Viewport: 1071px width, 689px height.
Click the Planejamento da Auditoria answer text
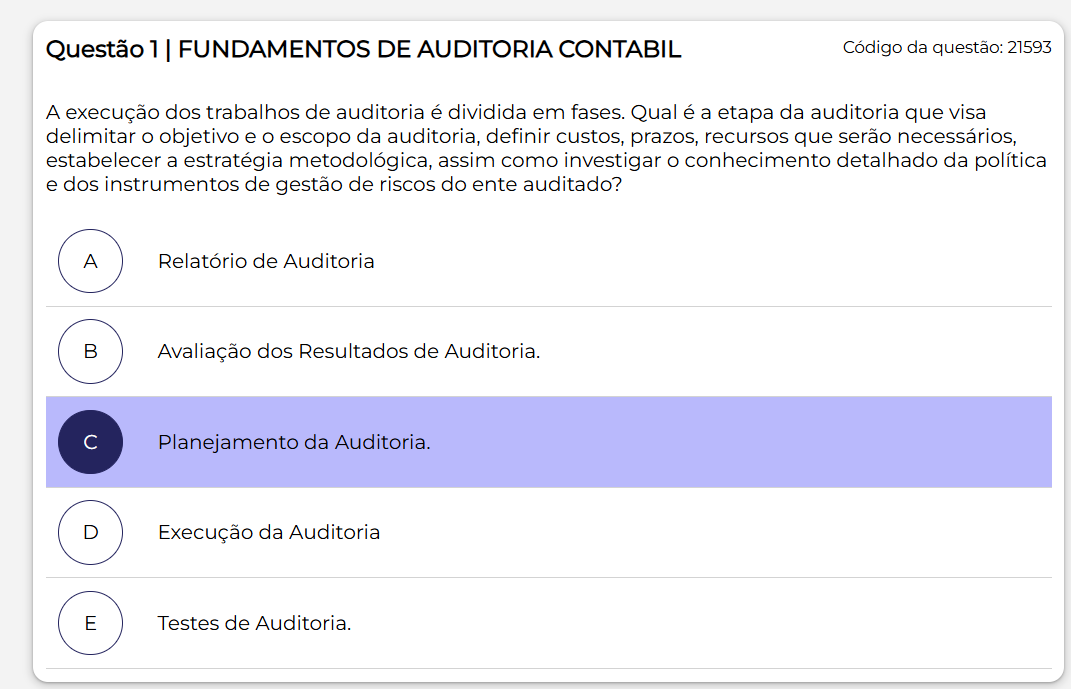coord(294,442)
